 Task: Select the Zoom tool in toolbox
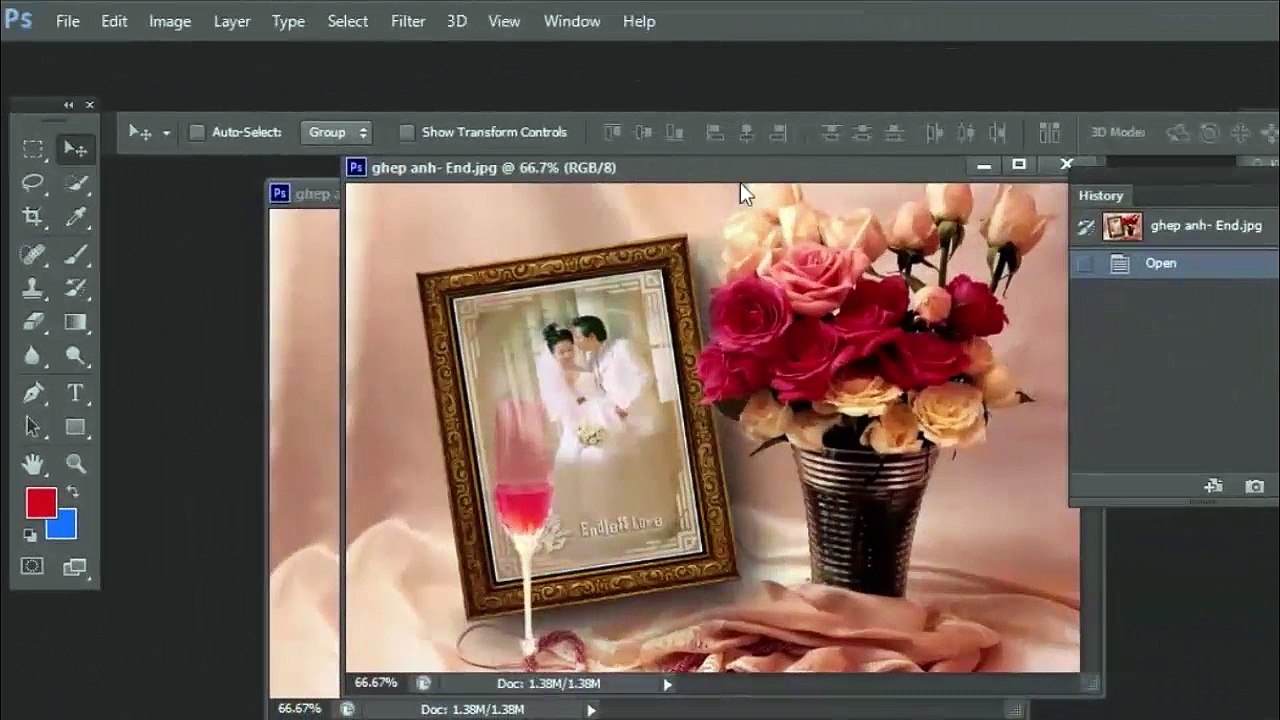click(75, 464)
